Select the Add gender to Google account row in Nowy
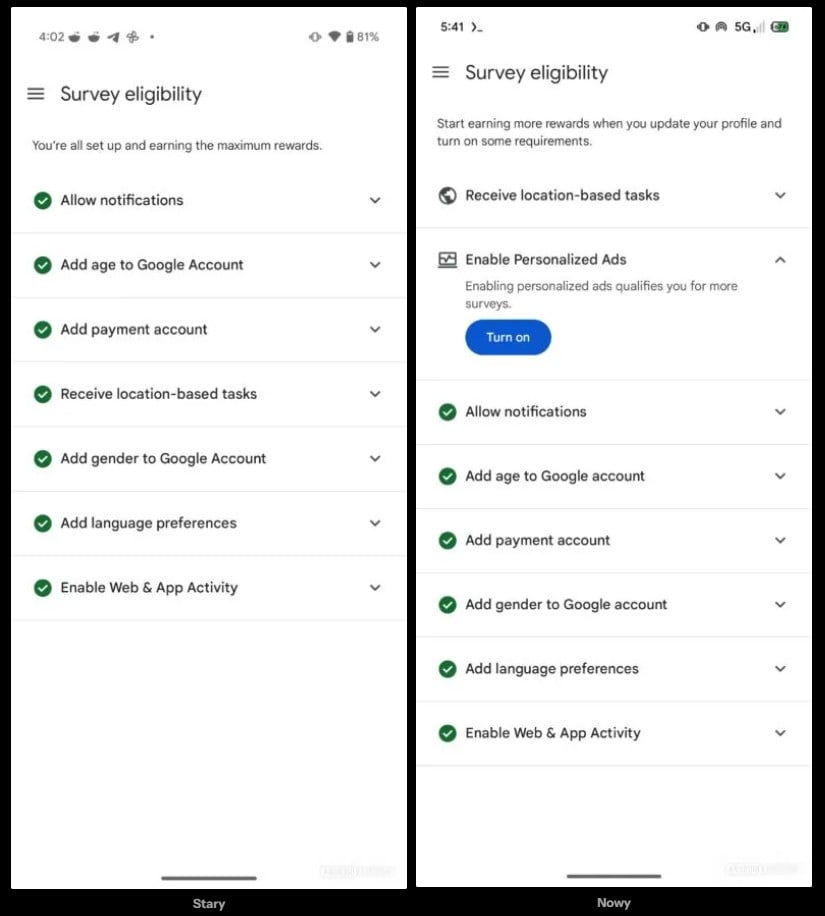 click(566, 605)
